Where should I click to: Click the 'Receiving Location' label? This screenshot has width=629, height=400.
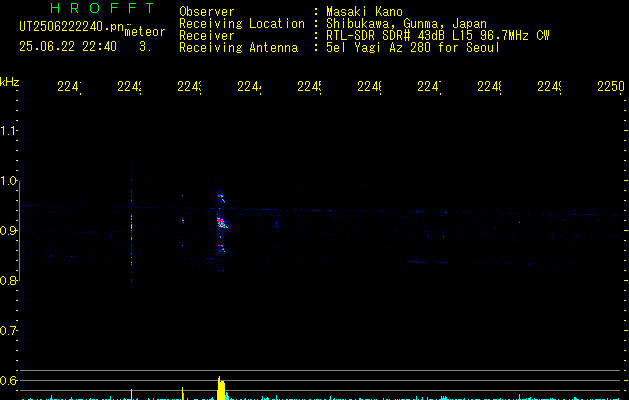[242, 24]
